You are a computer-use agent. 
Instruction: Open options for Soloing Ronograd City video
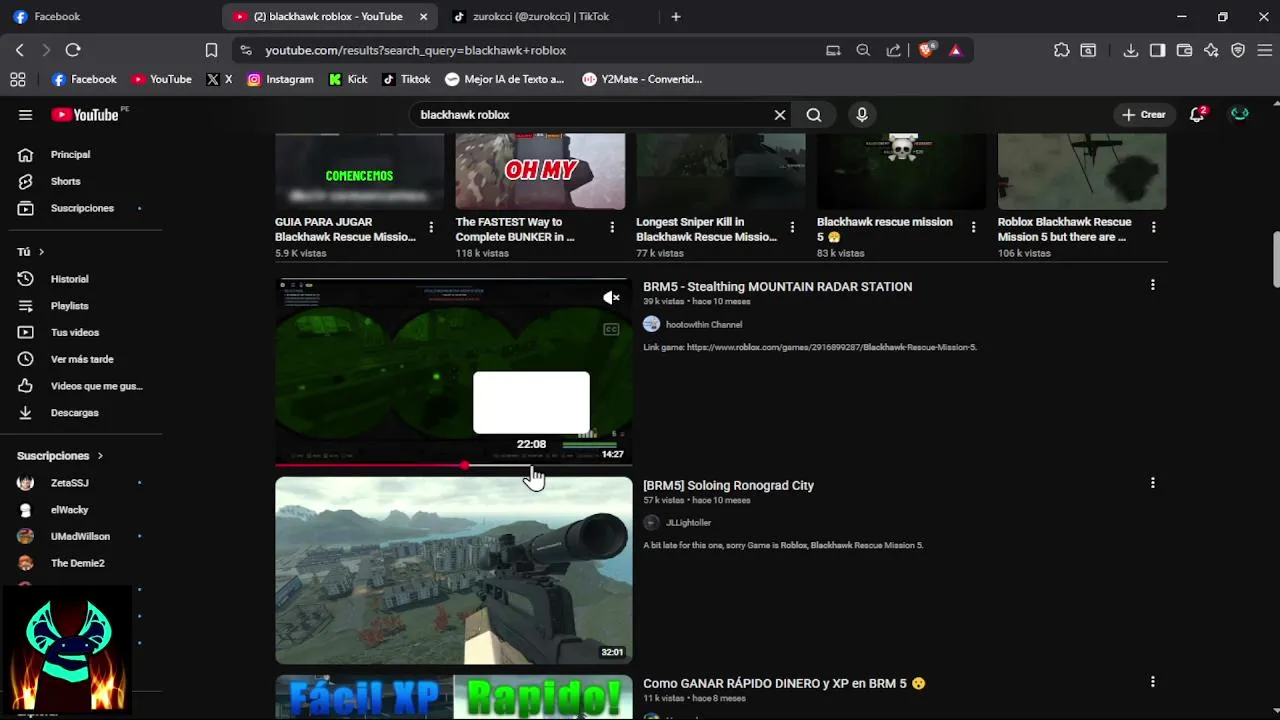[x=1152, y=483]
